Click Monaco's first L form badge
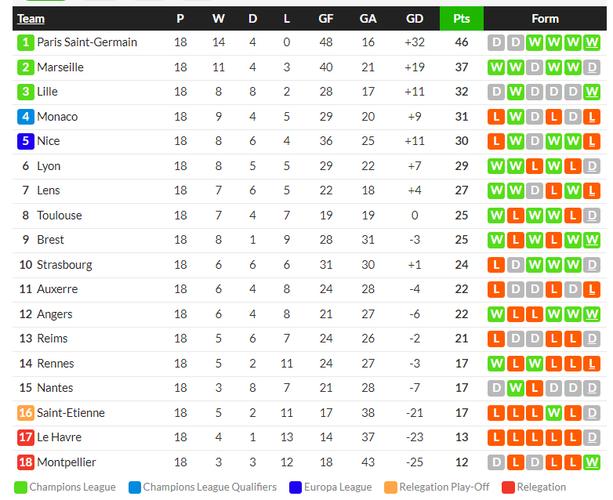The width and height of the screenshot is (613, 500). click(x=496, y=116)
